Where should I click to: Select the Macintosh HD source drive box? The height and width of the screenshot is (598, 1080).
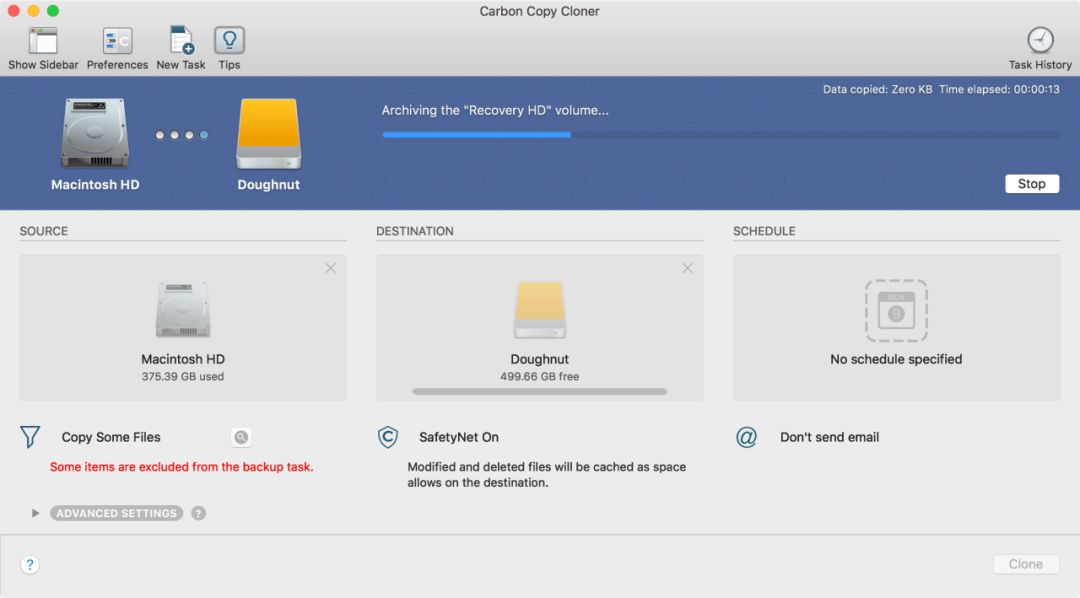pos(183,328)
